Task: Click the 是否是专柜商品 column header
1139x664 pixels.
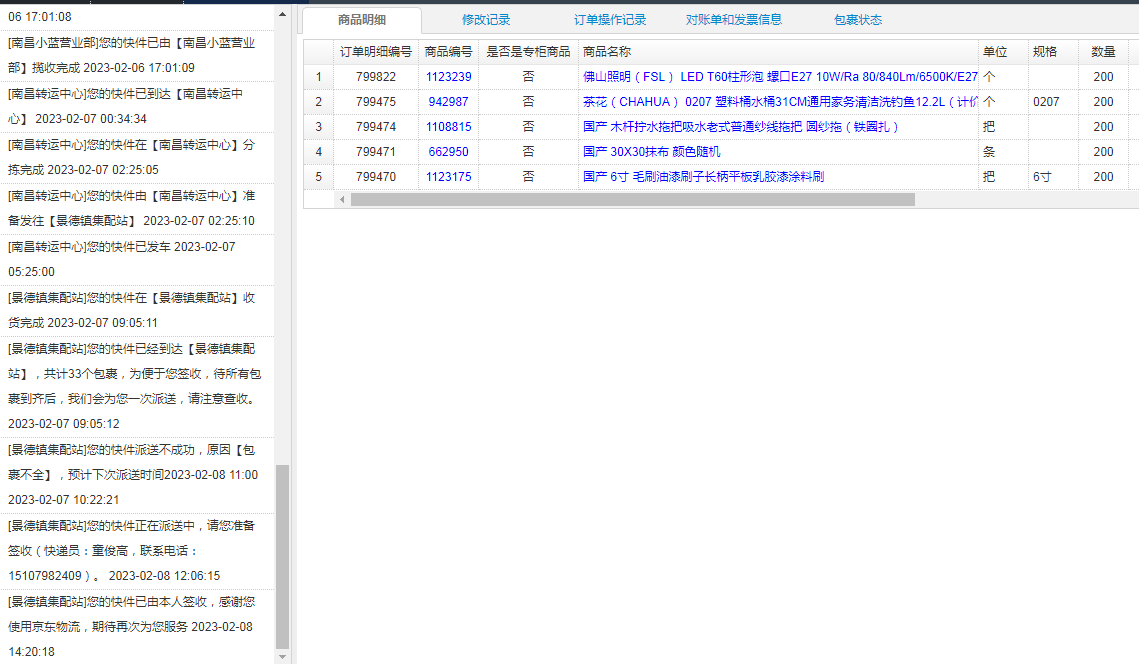Action: click(528, 52)
